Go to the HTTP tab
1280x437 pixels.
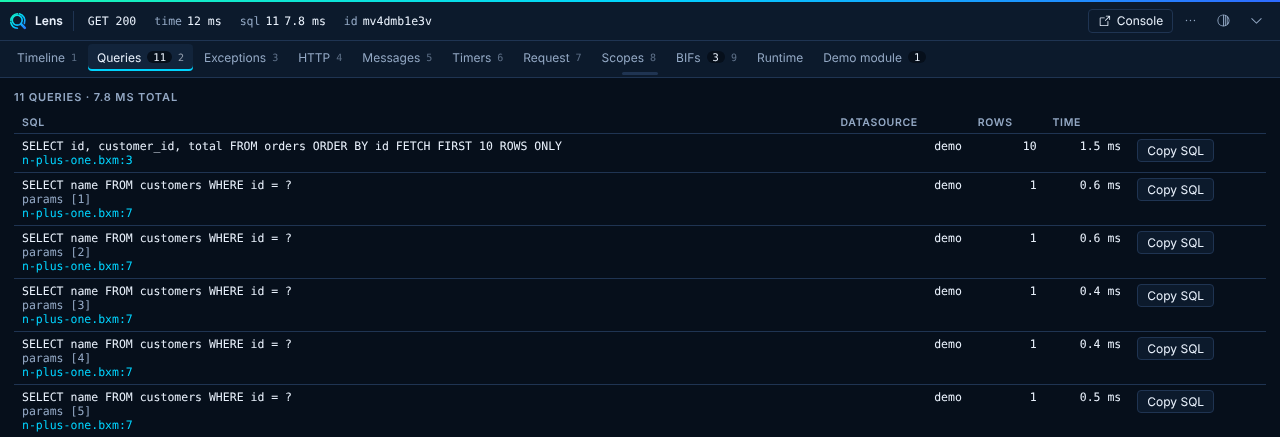point(320,58)
